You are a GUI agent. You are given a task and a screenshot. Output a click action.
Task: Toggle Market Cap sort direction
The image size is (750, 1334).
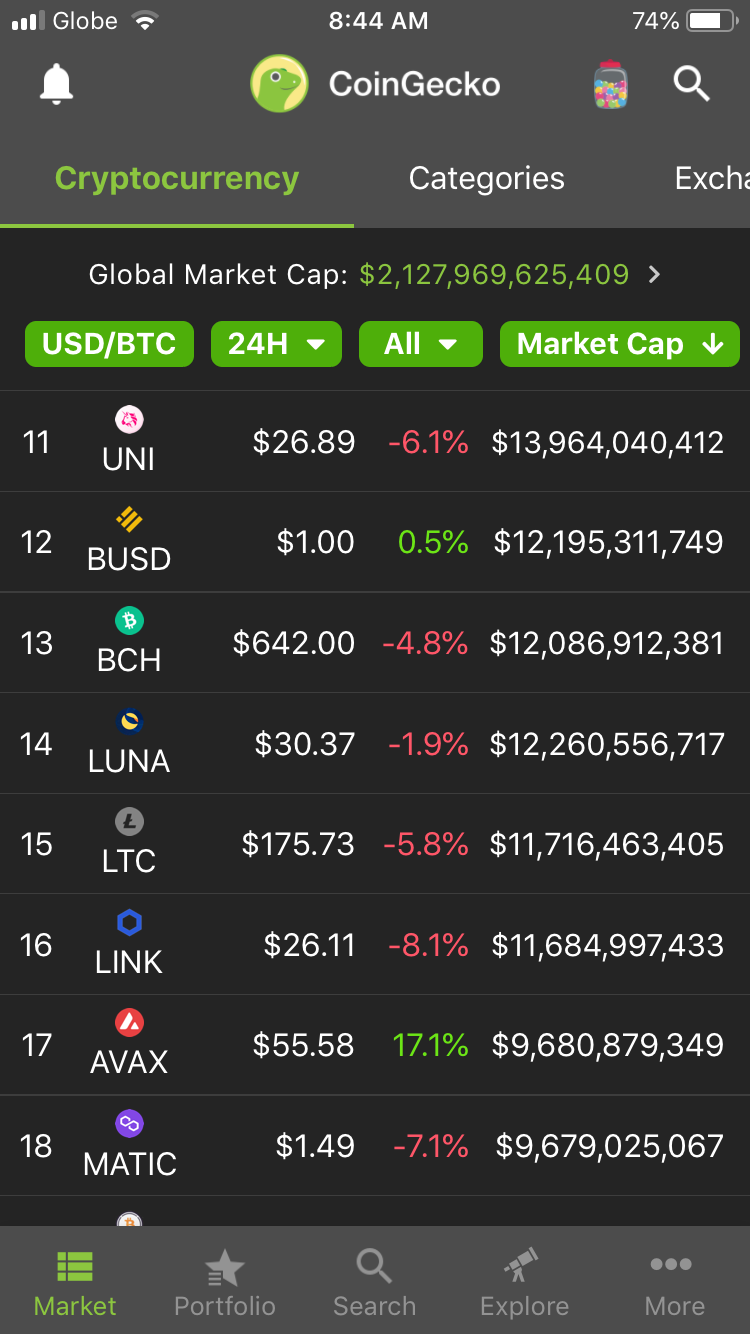pos(620,344)
